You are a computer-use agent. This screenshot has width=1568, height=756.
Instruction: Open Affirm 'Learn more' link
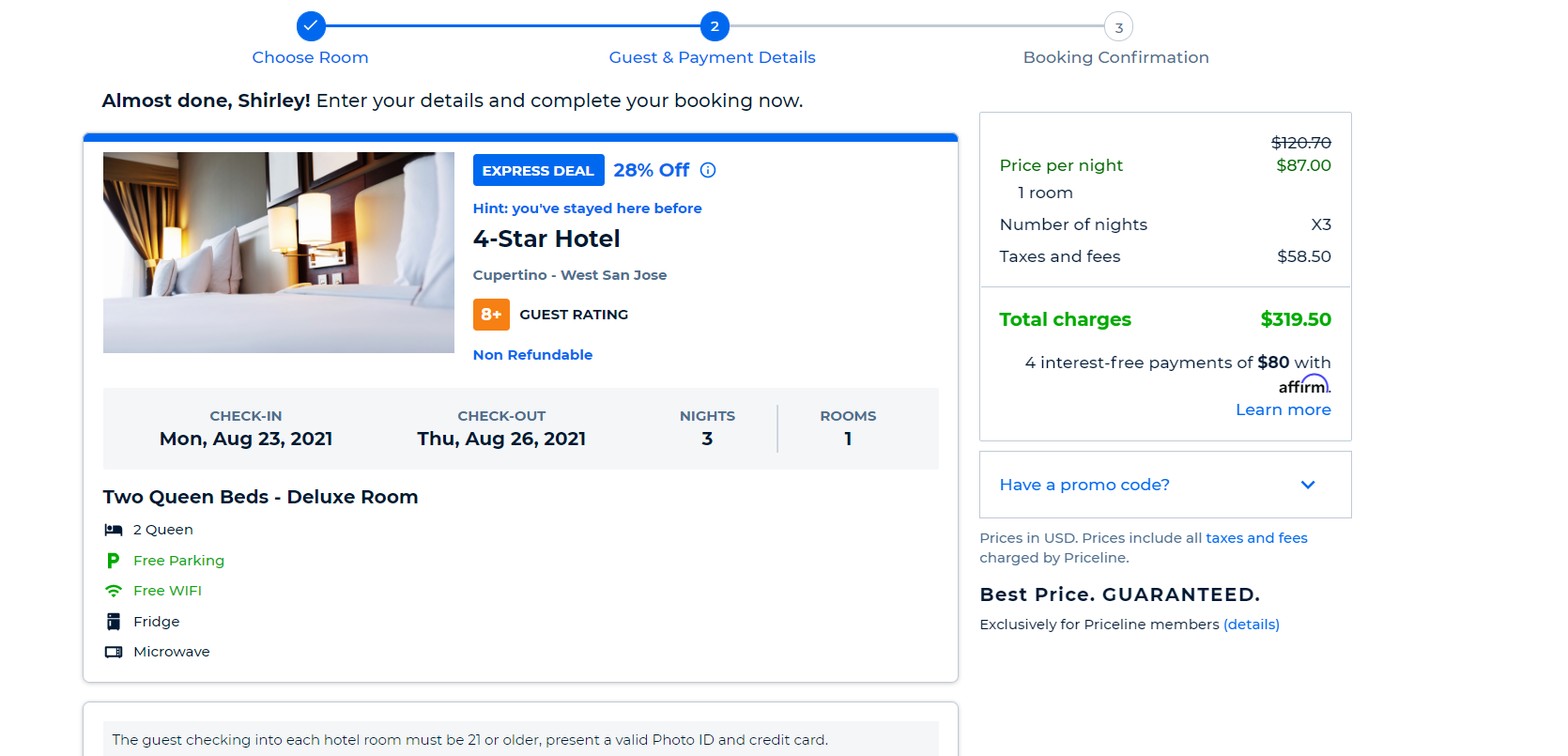1283,409
